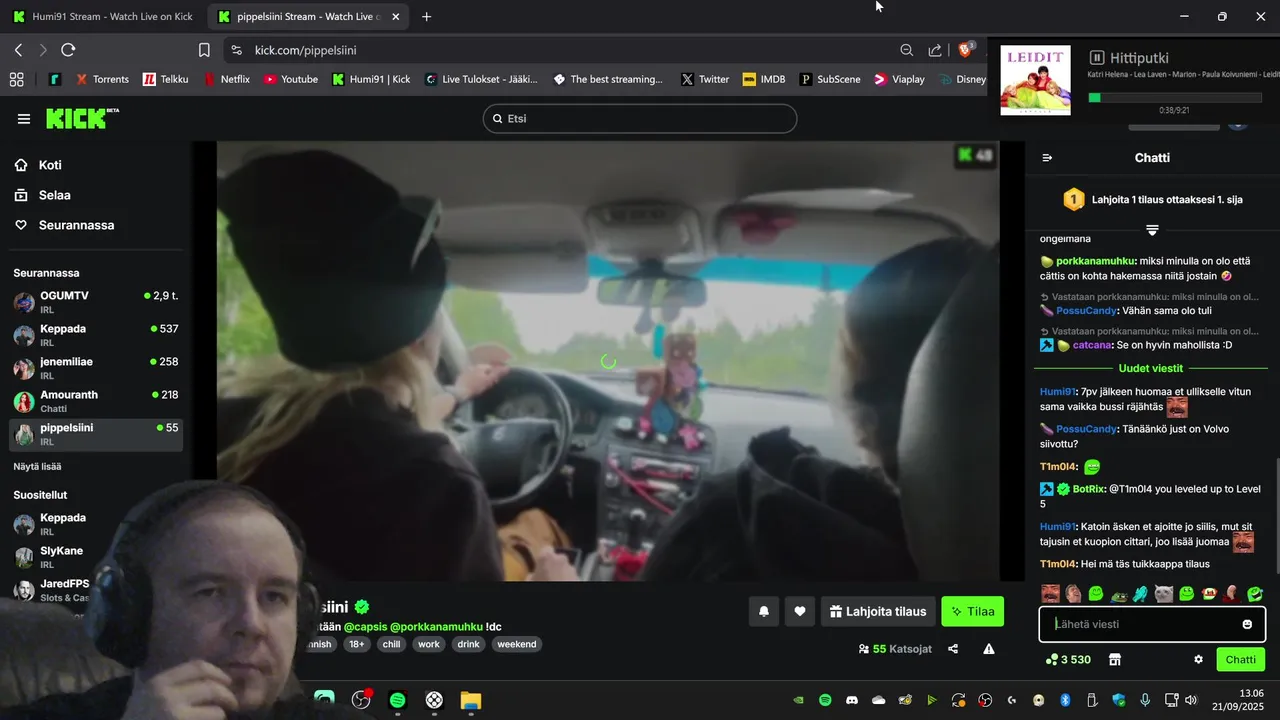Open Amouranth channel from followed list
1280x720 pixels.
point(96,401)
